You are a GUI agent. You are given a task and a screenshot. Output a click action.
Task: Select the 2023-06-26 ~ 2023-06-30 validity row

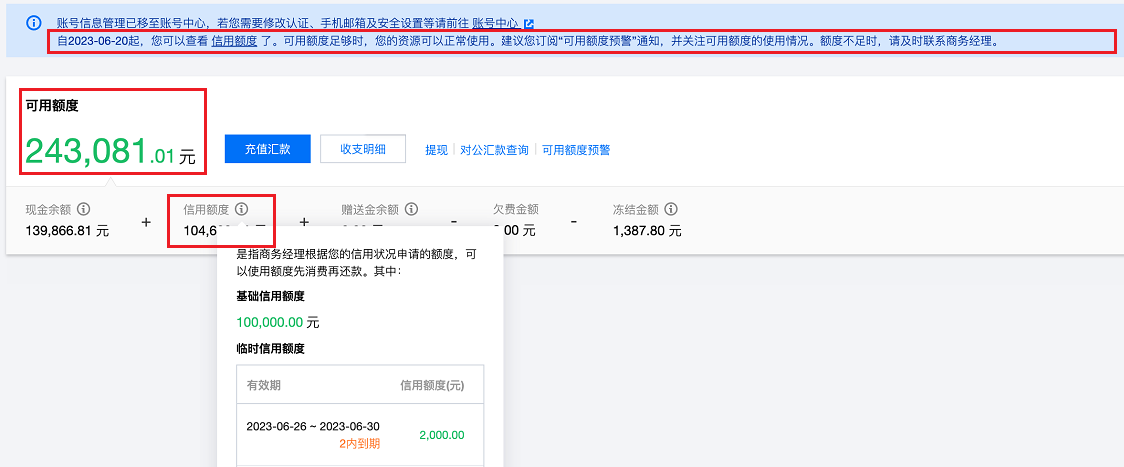313,427
